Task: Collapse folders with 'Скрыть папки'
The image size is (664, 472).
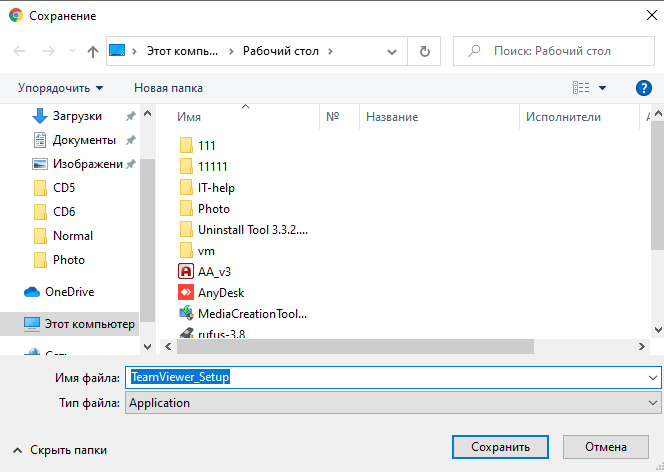Action: coord(60,450)
